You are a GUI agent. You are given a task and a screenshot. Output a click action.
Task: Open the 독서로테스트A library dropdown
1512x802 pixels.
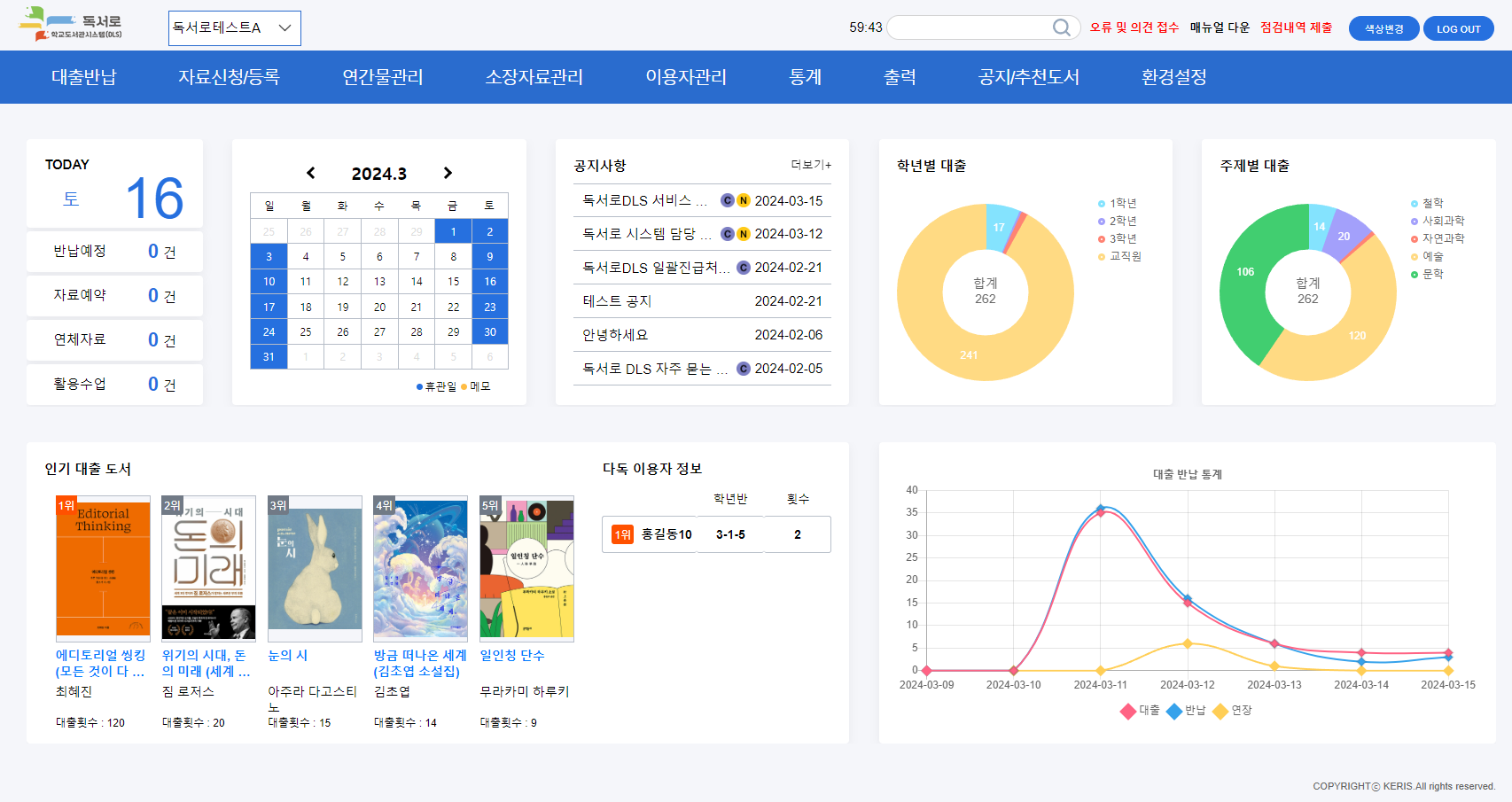234,28
